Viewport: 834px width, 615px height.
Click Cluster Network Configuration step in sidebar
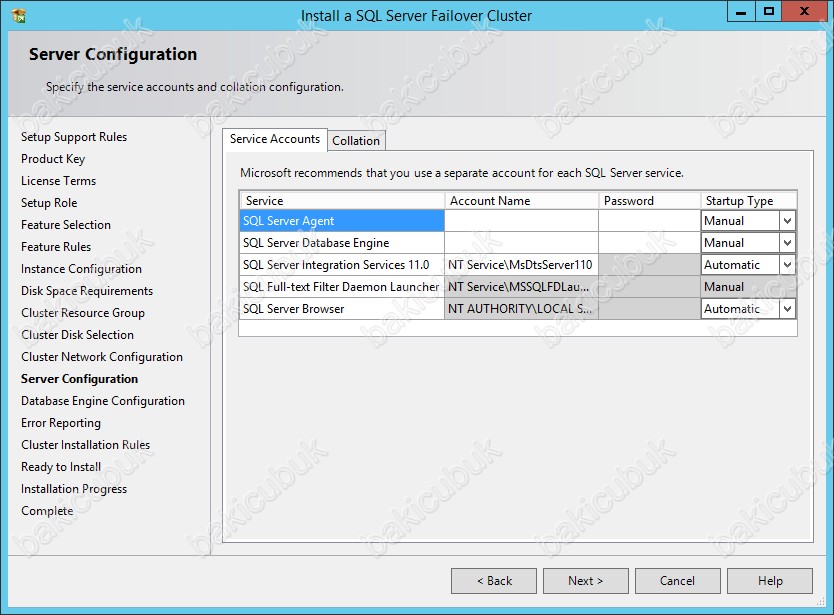102,357
